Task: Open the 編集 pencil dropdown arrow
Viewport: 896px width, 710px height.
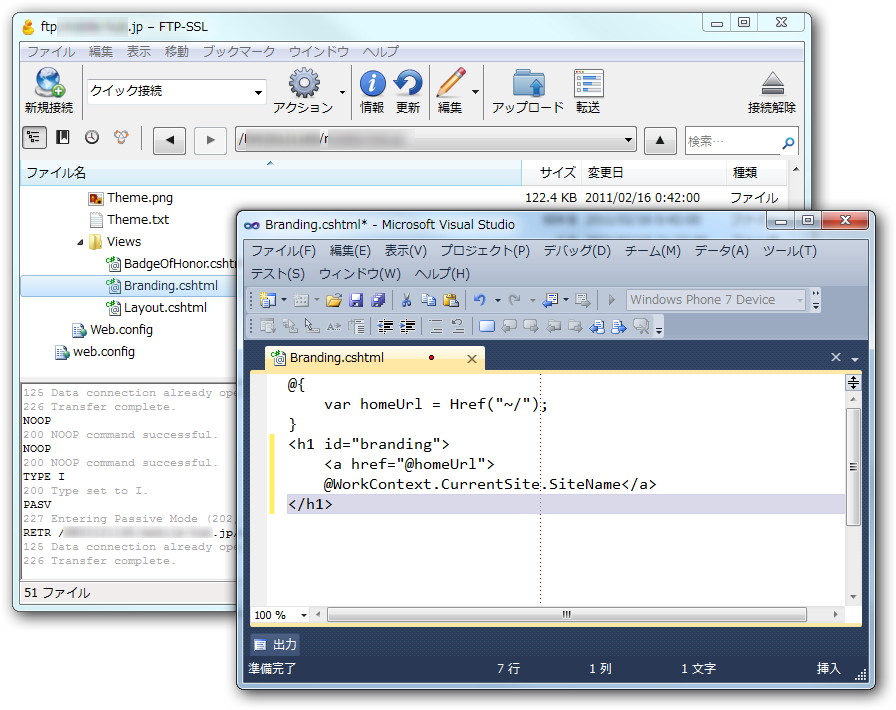Action: (475, 92)
